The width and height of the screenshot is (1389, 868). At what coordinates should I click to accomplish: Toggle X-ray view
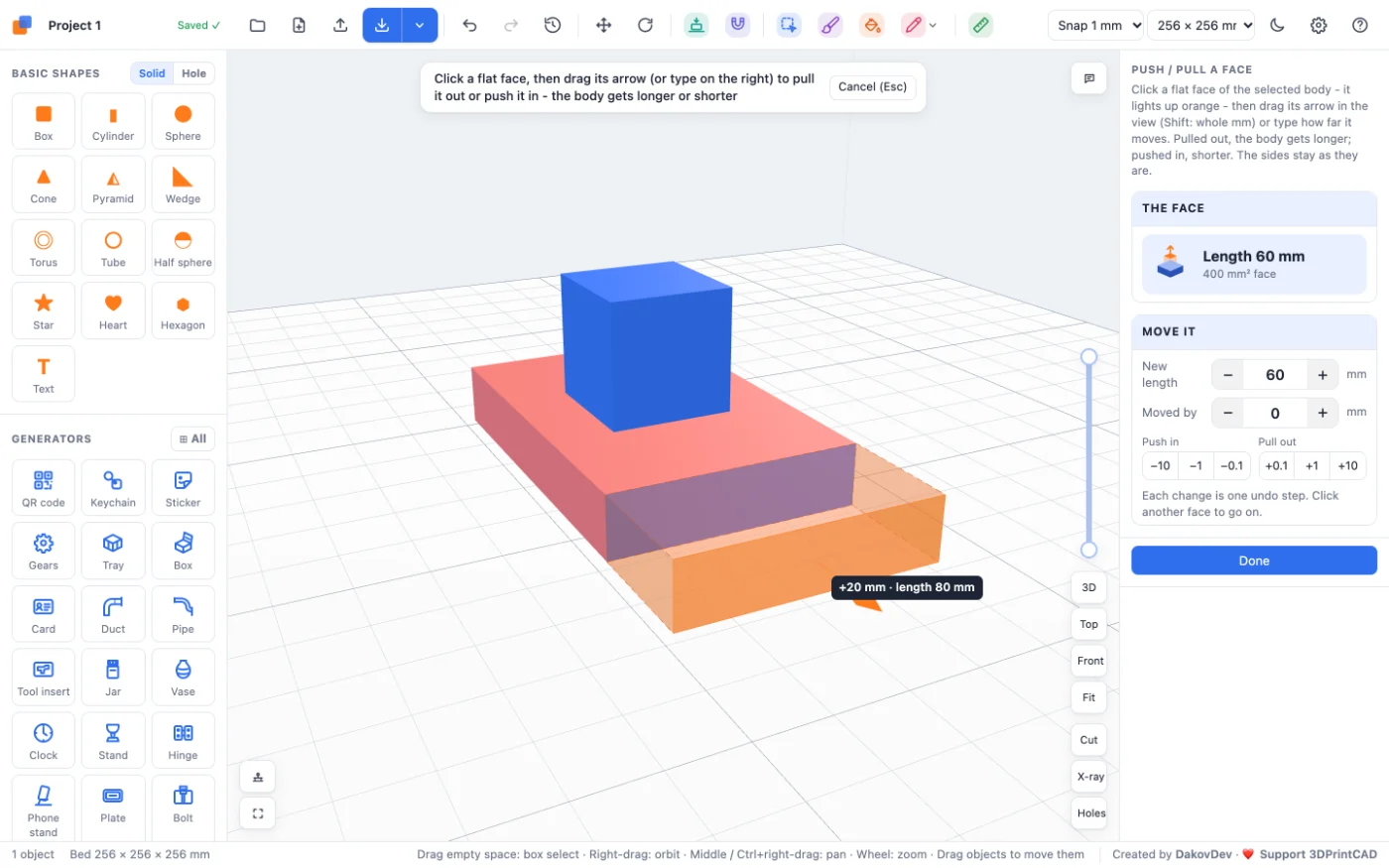(1090, 777)
